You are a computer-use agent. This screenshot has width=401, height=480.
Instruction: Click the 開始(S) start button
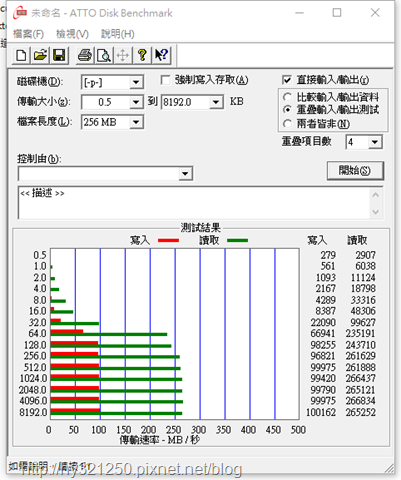355,171
